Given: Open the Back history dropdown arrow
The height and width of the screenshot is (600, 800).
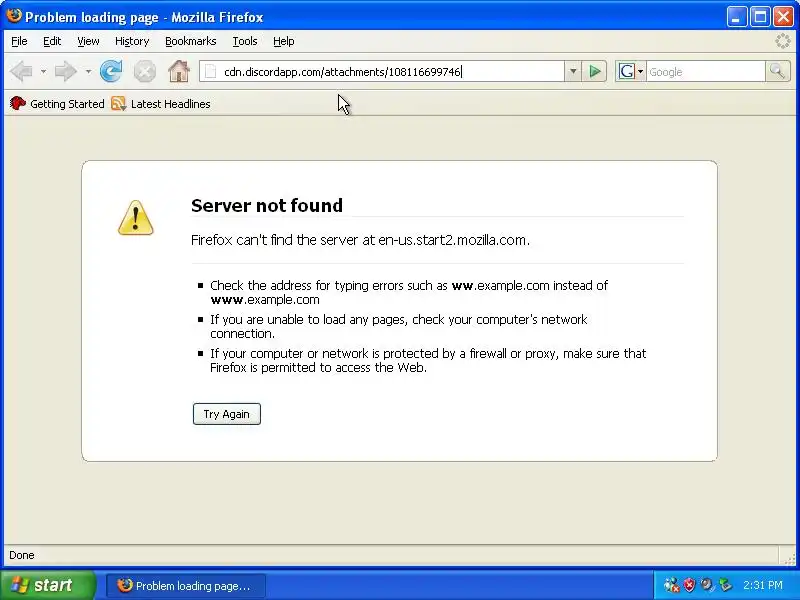Looking at the screenshot, I should (43, 71).
